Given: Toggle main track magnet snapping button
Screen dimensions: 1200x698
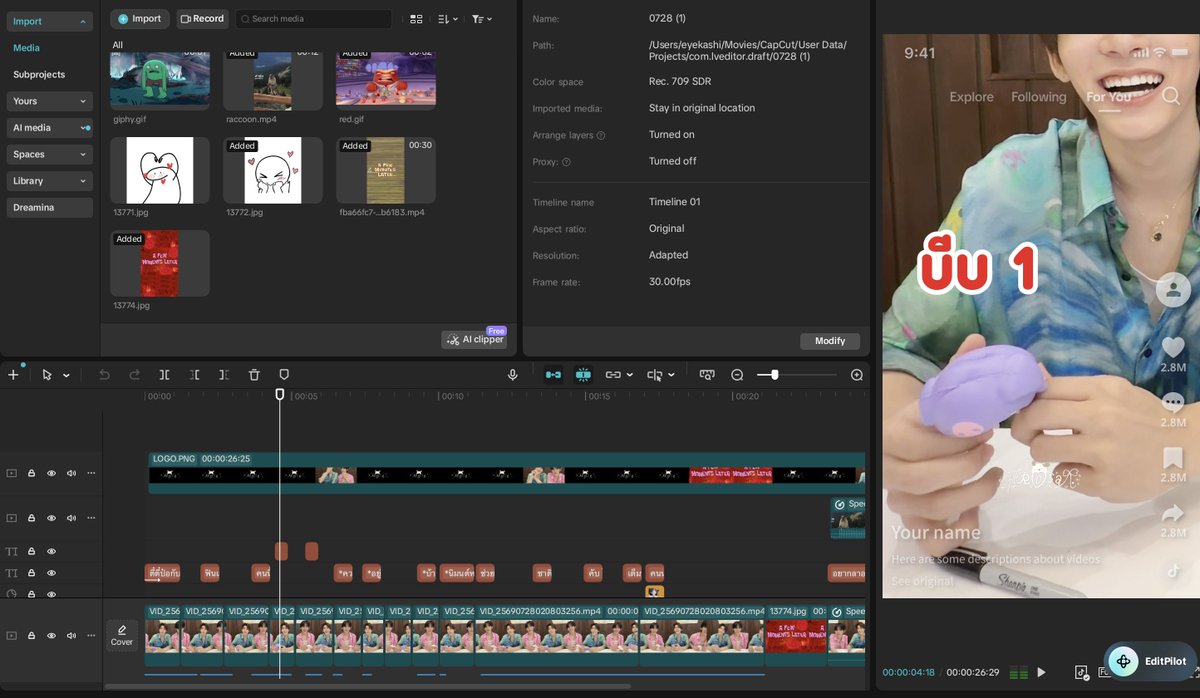Looking at the screenshot, I should (x=553, y=375).
